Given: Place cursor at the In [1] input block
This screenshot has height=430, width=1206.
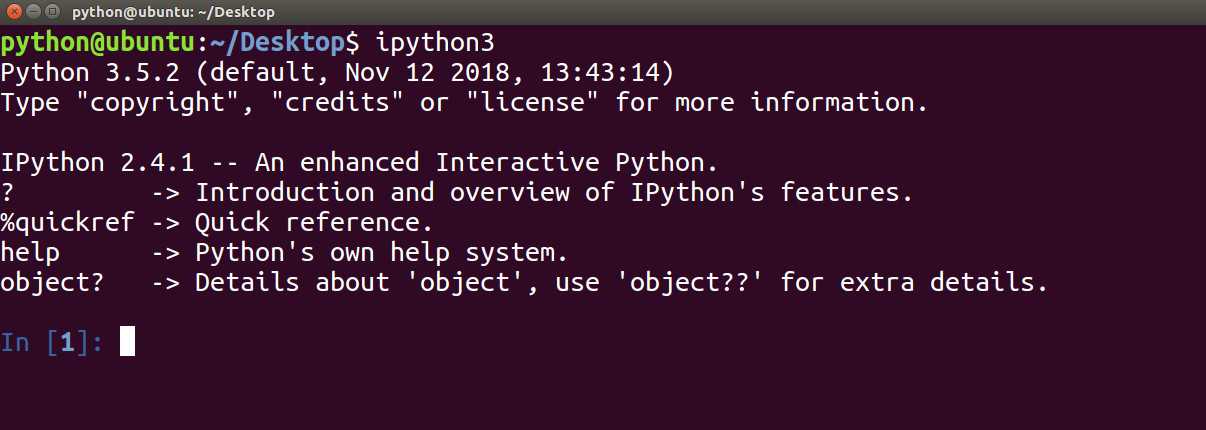Looking at the screenshot, I should point(128,342).
